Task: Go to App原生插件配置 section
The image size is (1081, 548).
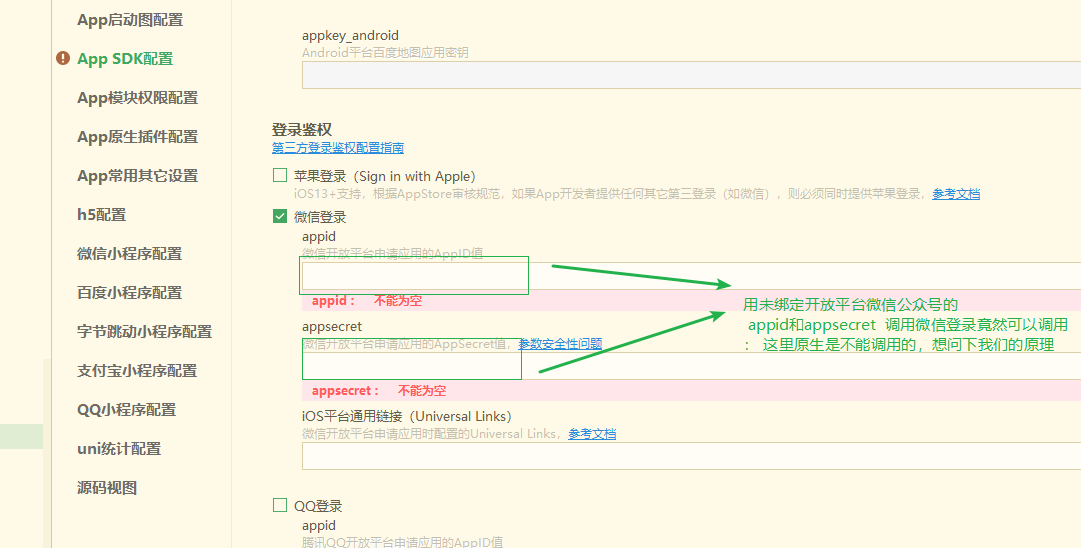Action: pyautogui.click(x=137, y=137)
